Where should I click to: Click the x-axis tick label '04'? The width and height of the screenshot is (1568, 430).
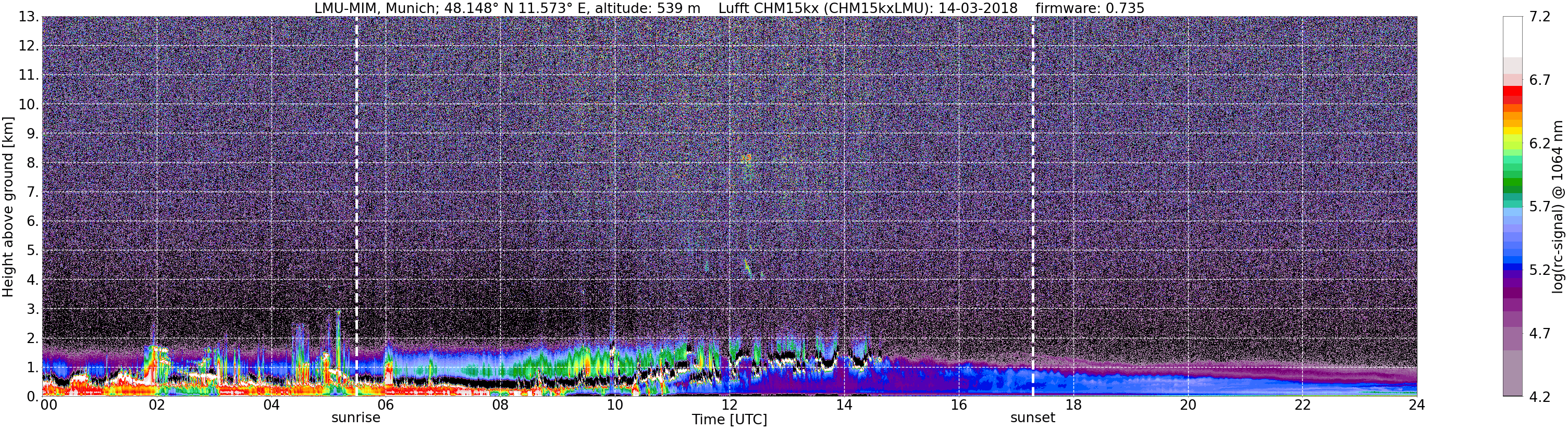coord(271,405)
